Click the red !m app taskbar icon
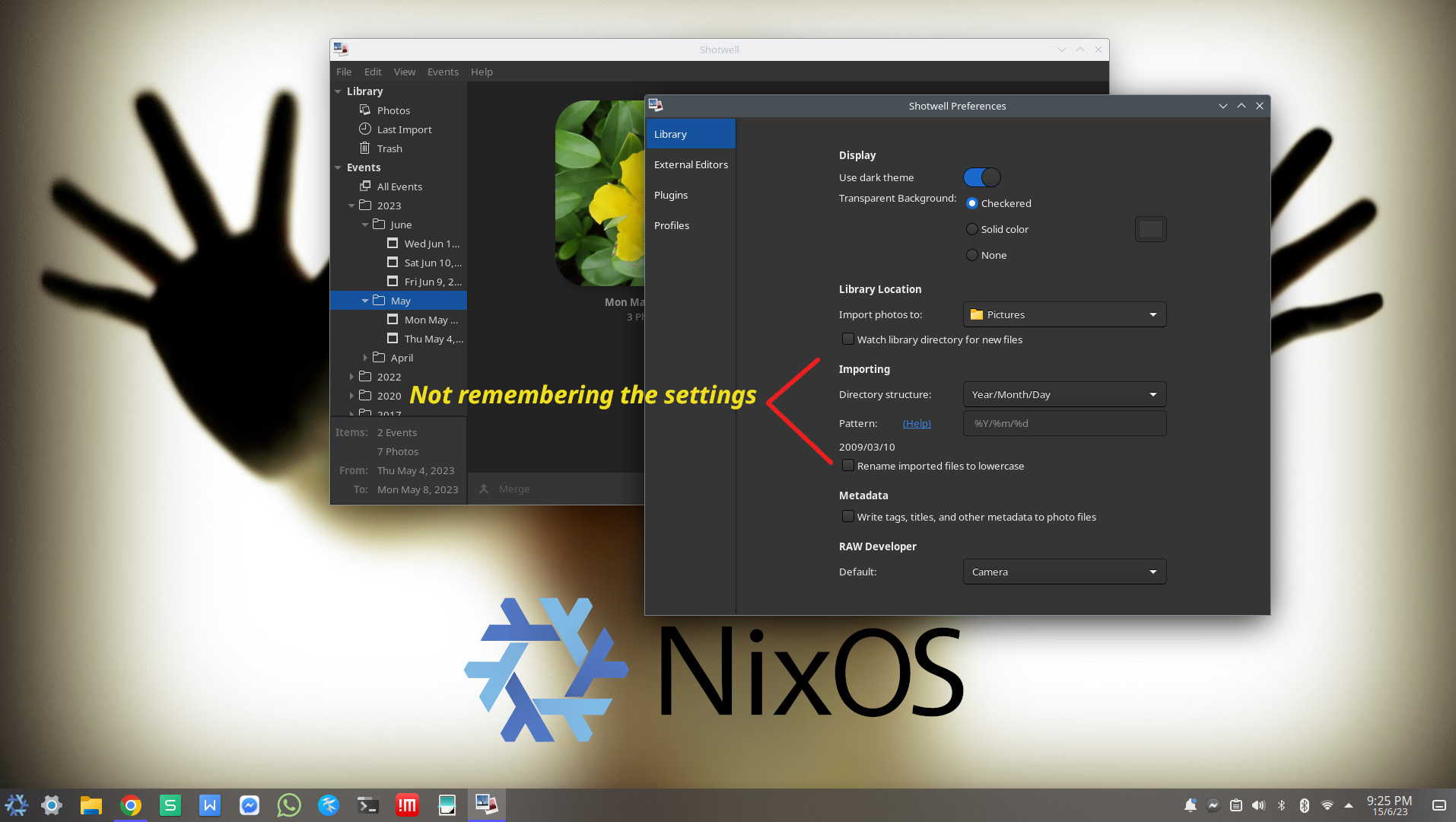1456x822 pixels. 408,805
